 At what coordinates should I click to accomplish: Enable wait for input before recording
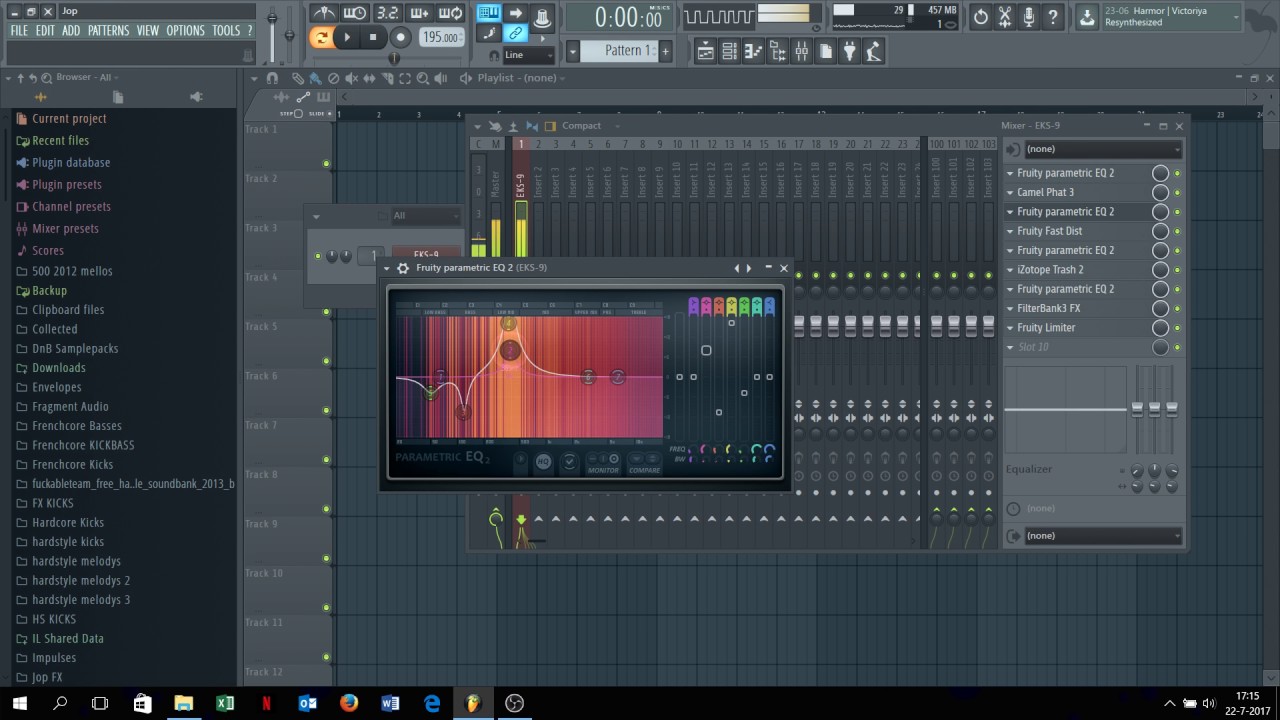pyautogui.click(x=355, y=14)
